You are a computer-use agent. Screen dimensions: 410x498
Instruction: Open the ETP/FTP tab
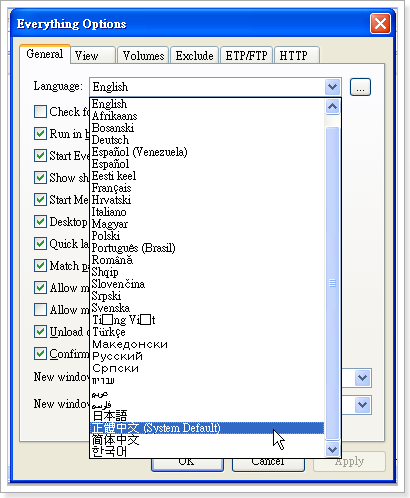click(246, 55)
